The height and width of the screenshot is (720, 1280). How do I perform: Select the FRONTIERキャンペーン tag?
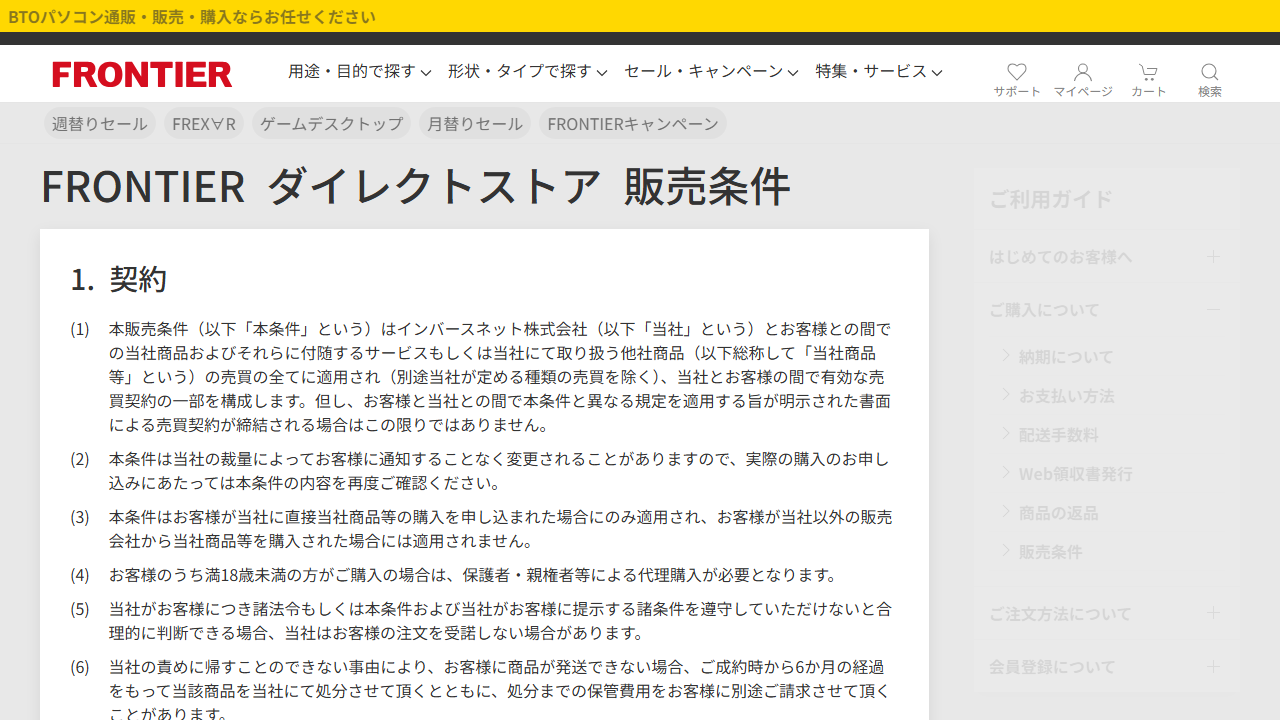(x=633, y=124)
